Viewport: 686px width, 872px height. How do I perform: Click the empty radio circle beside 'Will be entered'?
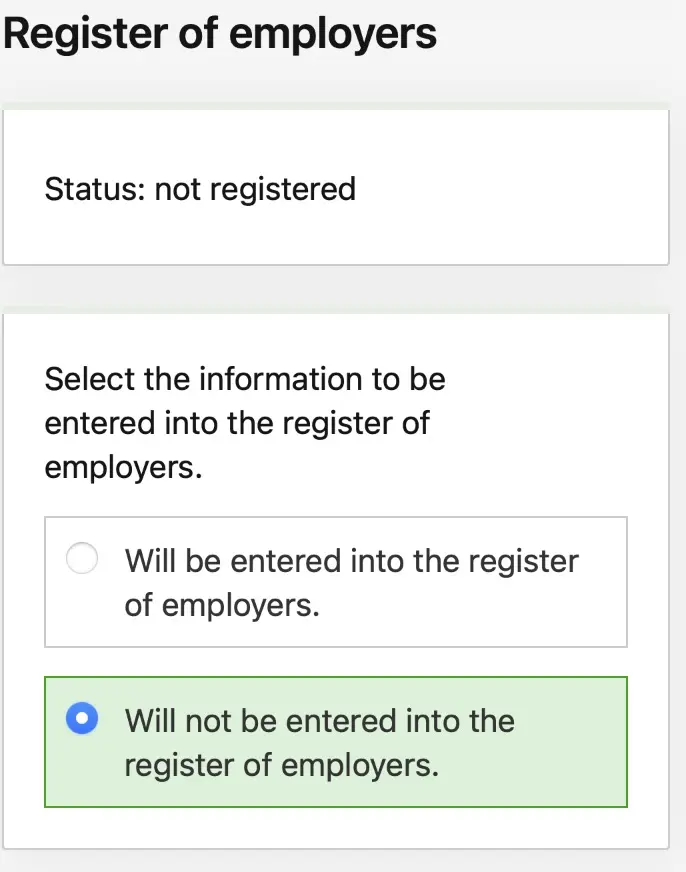(x=82, y=558)
